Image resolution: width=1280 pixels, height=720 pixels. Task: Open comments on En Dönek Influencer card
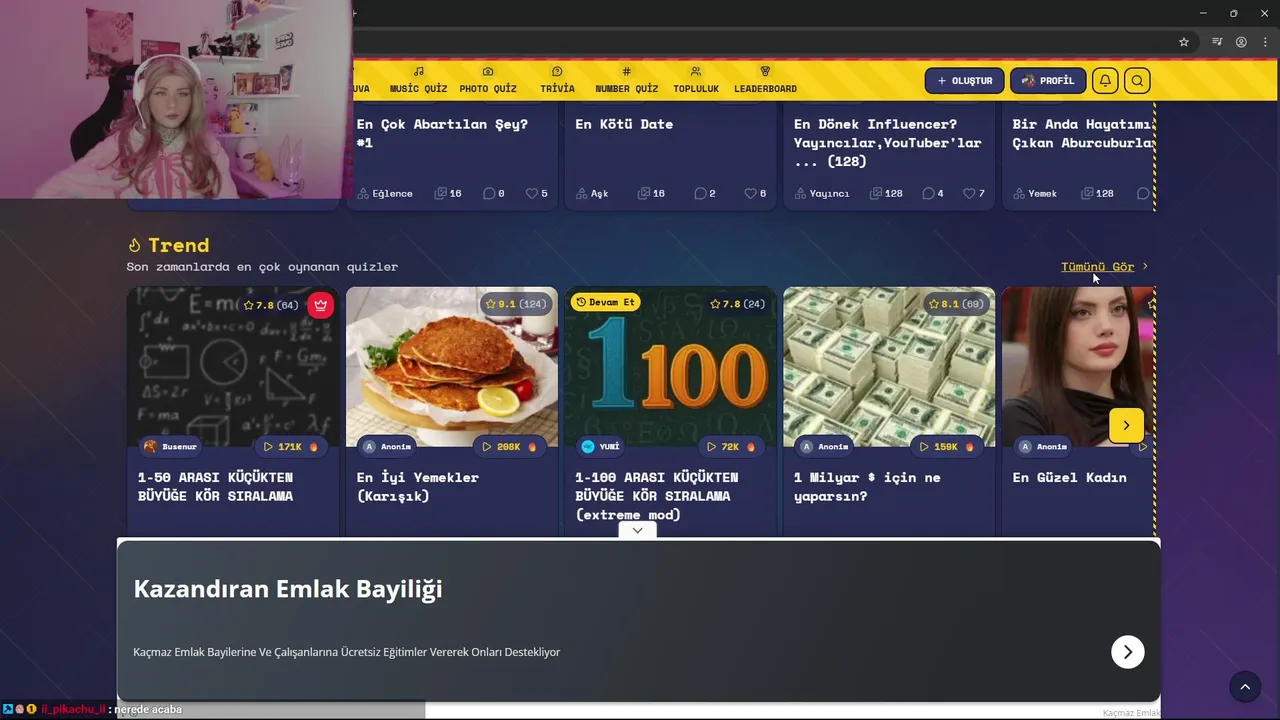click(x=933, y=193)
